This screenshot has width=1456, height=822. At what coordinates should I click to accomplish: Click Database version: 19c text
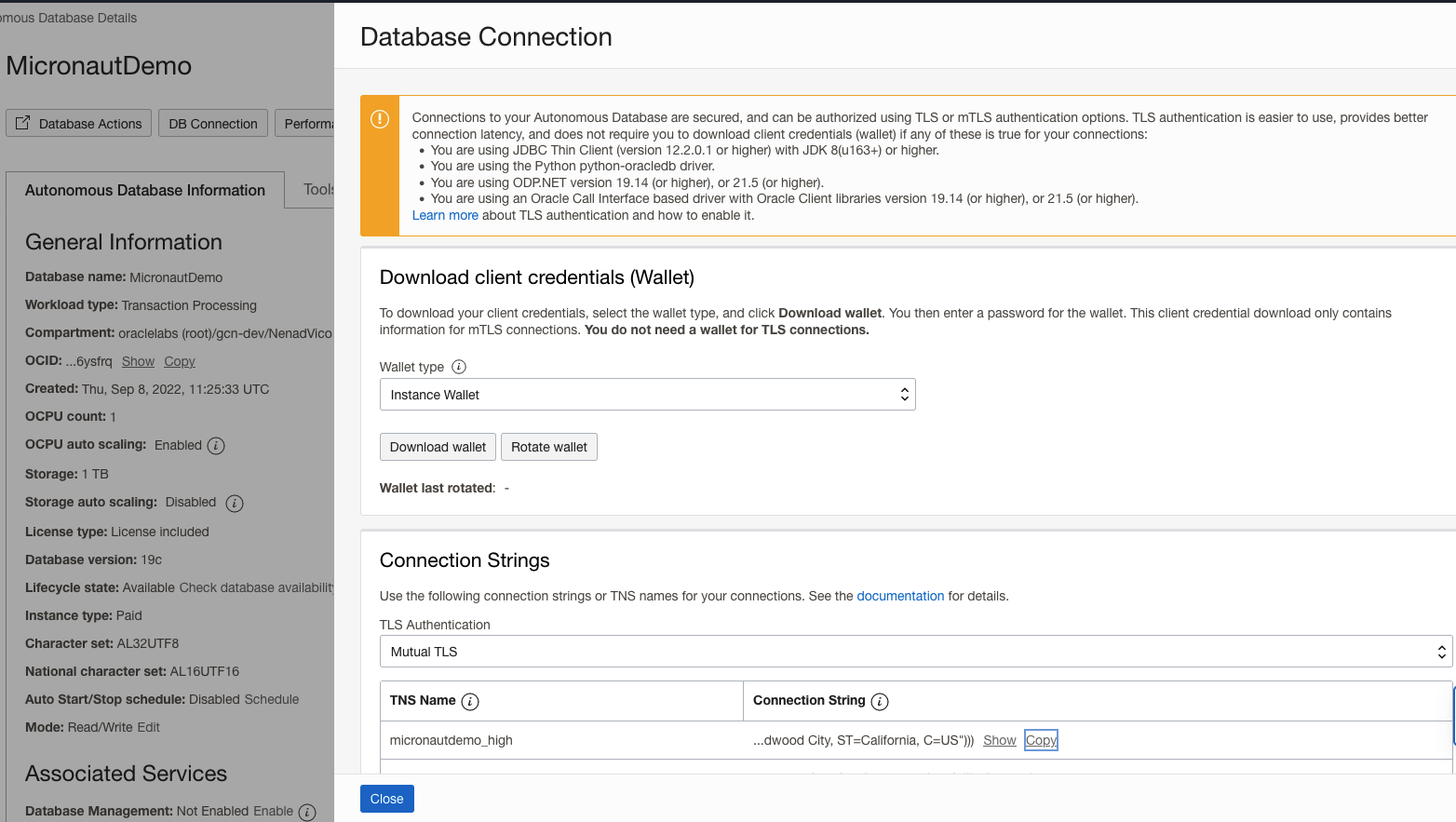(x=93, y=559)
